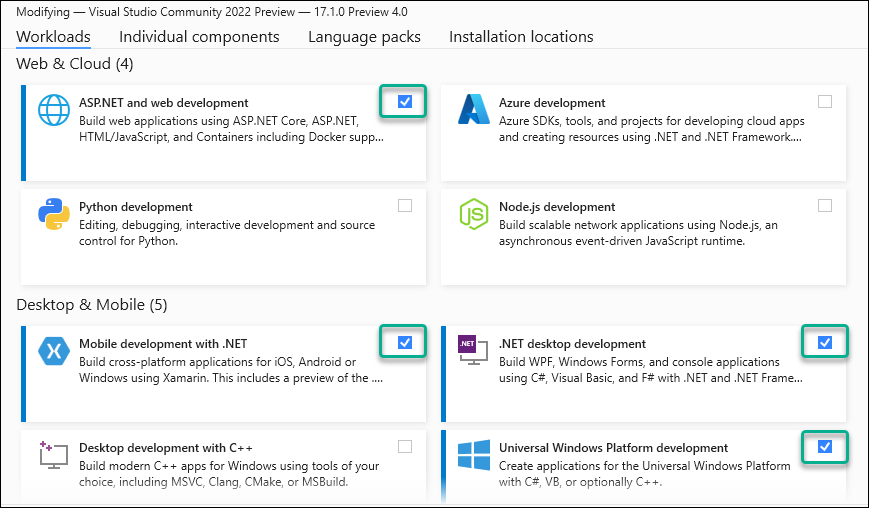Viewport: 869px width, 508px height.
Task: Go to the Installation locations tab
Action: 521,37
